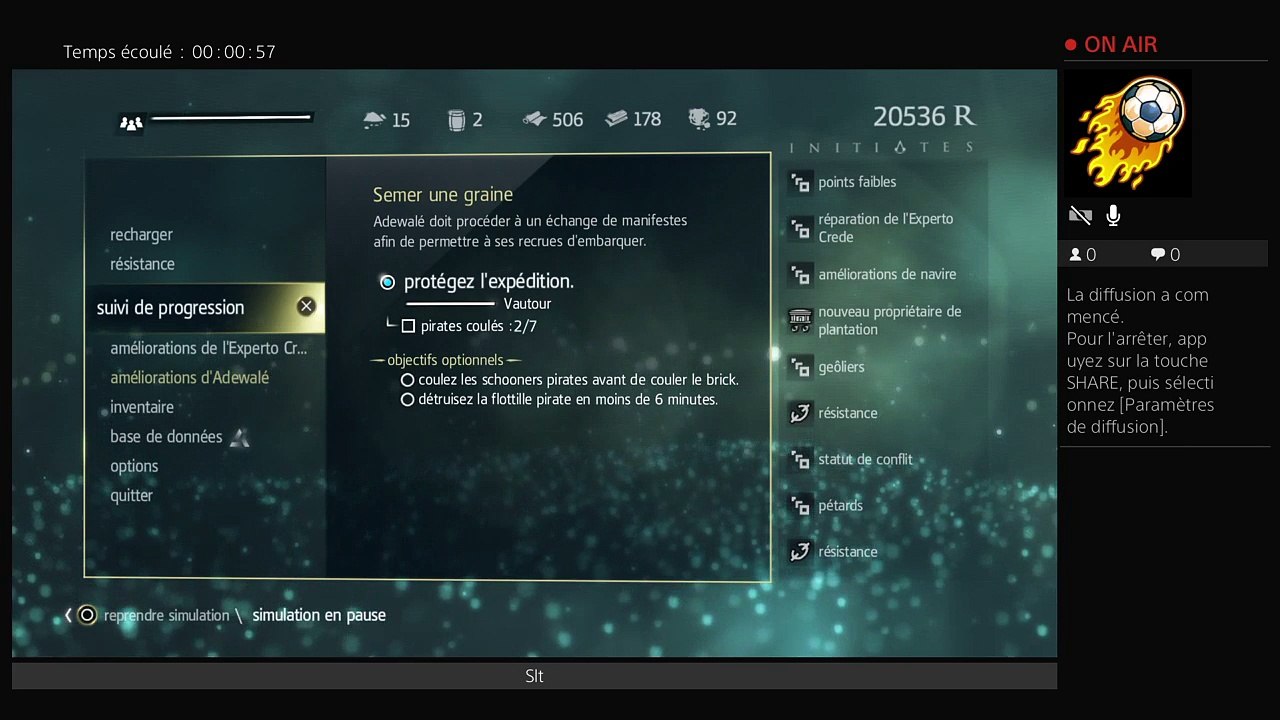Click the red ON AIR indicator

pos(1111,45)
